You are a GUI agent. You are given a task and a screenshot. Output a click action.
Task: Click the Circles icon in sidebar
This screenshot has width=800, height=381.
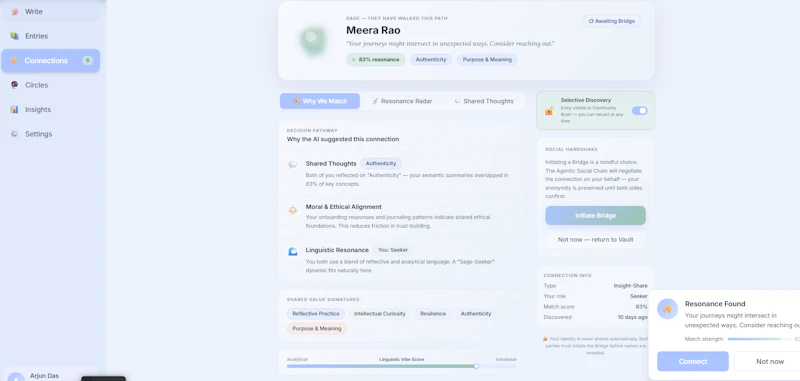(14, 85)
